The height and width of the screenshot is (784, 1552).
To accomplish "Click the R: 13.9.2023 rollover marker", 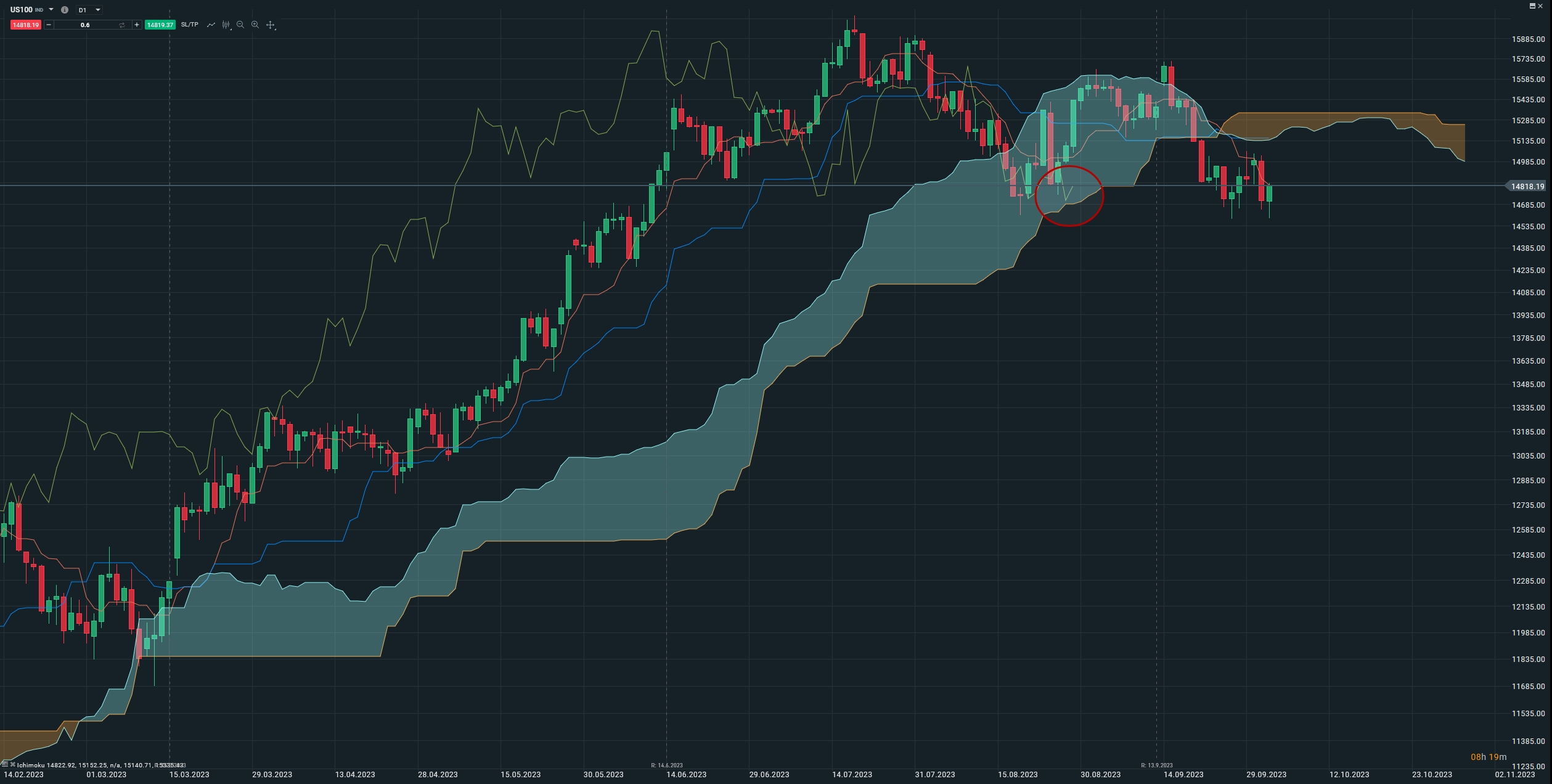I will 1156,766.
